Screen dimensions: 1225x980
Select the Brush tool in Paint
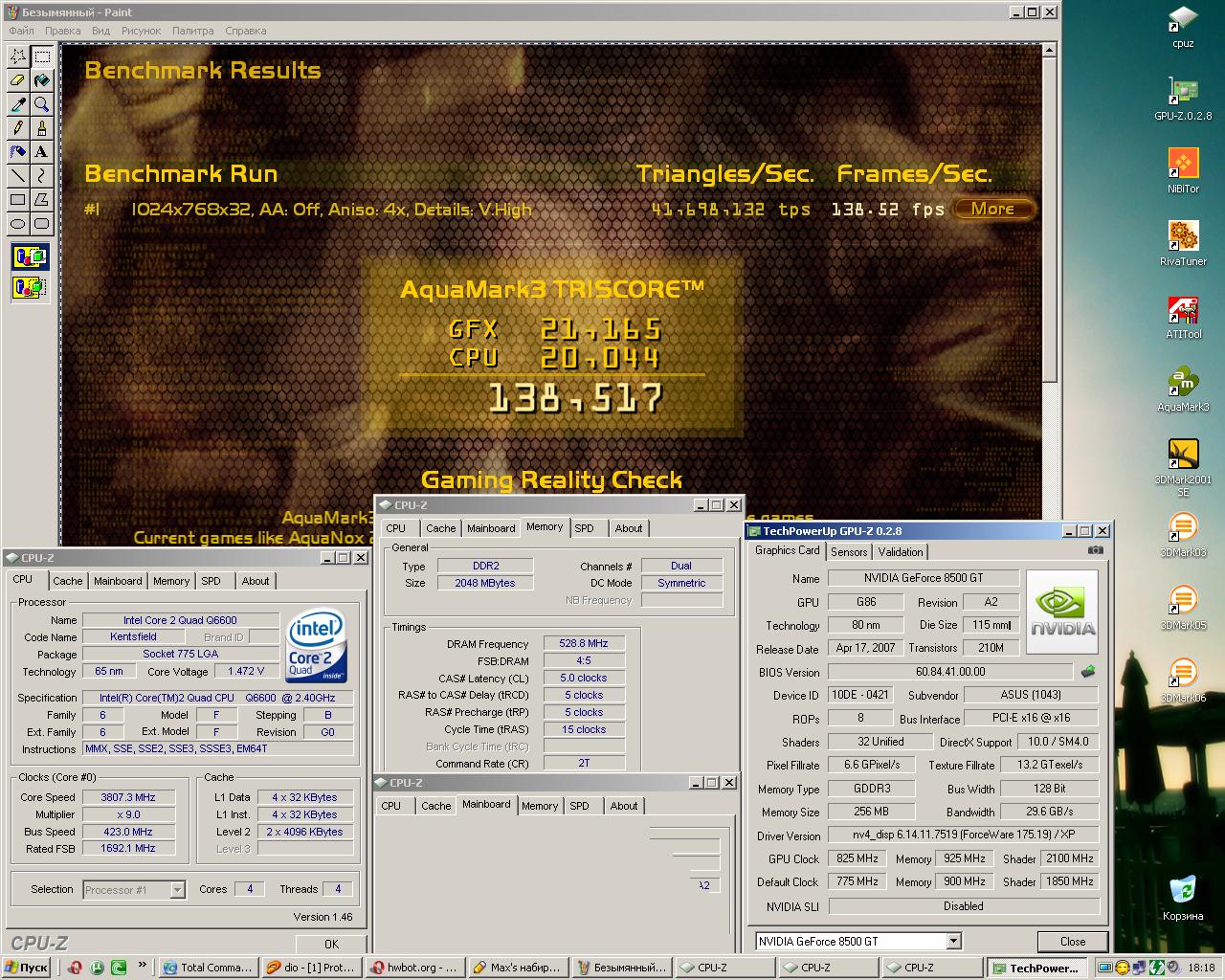click(41, 128)
